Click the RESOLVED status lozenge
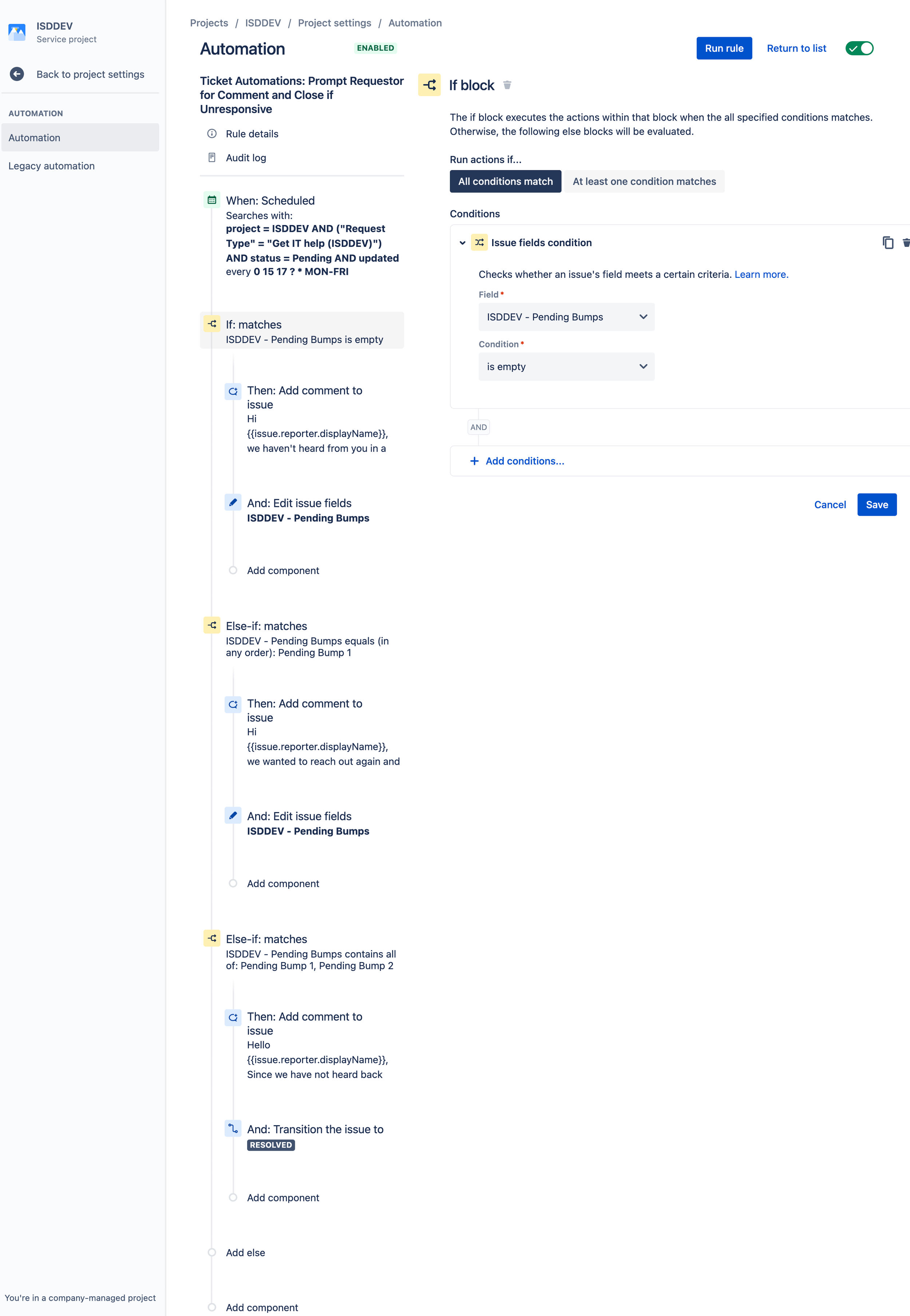Viewport: 910px width, 1316px height. coord(271,1145)
